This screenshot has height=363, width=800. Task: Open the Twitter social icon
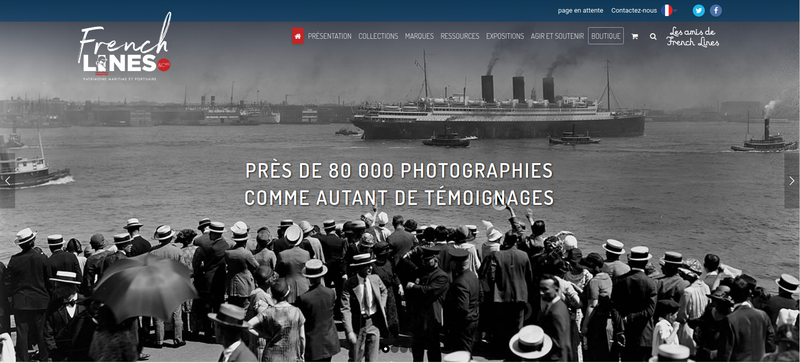pos(698,10)
